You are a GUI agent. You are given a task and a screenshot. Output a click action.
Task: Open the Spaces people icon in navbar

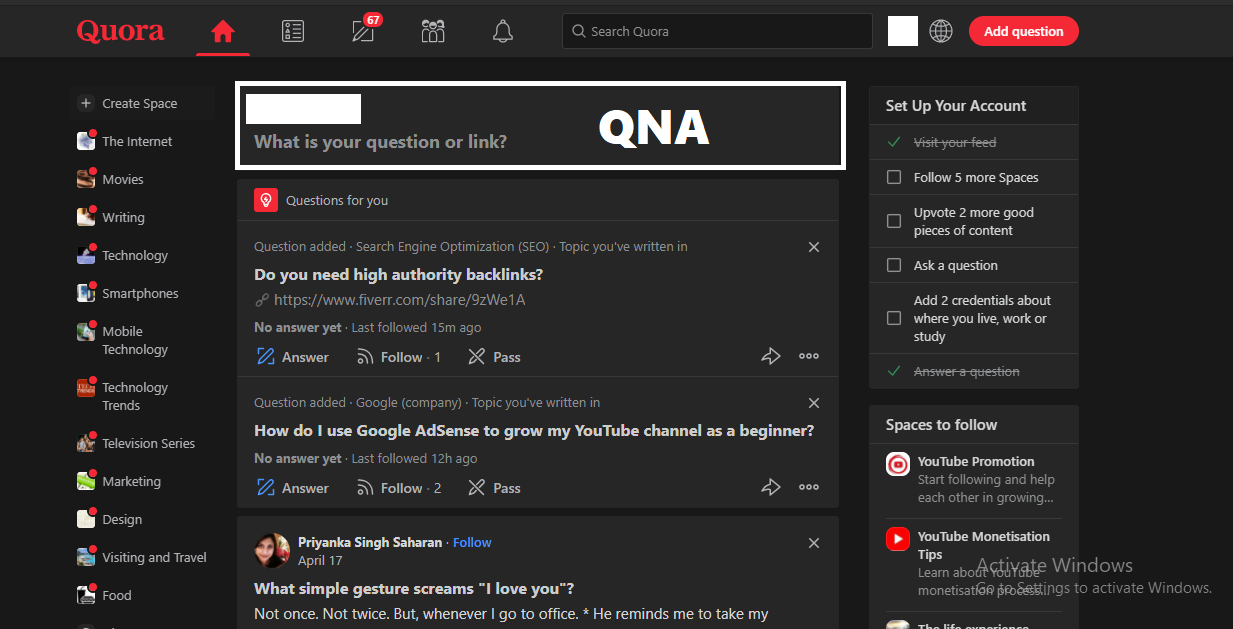click(x=433, y=31)
